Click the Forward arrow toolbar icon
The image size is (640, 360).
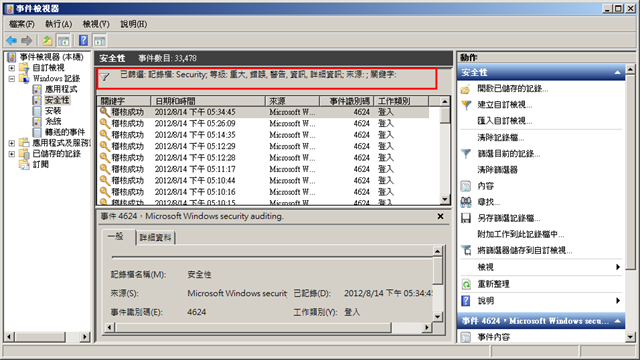tap(27, 40)
